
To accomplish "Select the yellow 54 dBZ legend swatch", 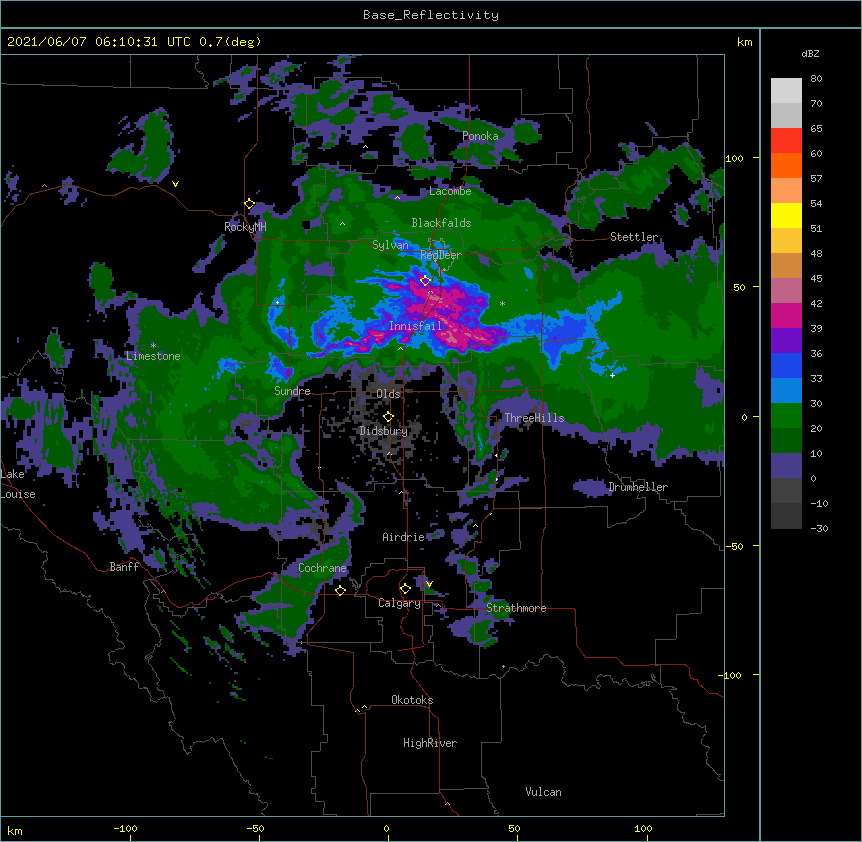I will coord(786,215).
